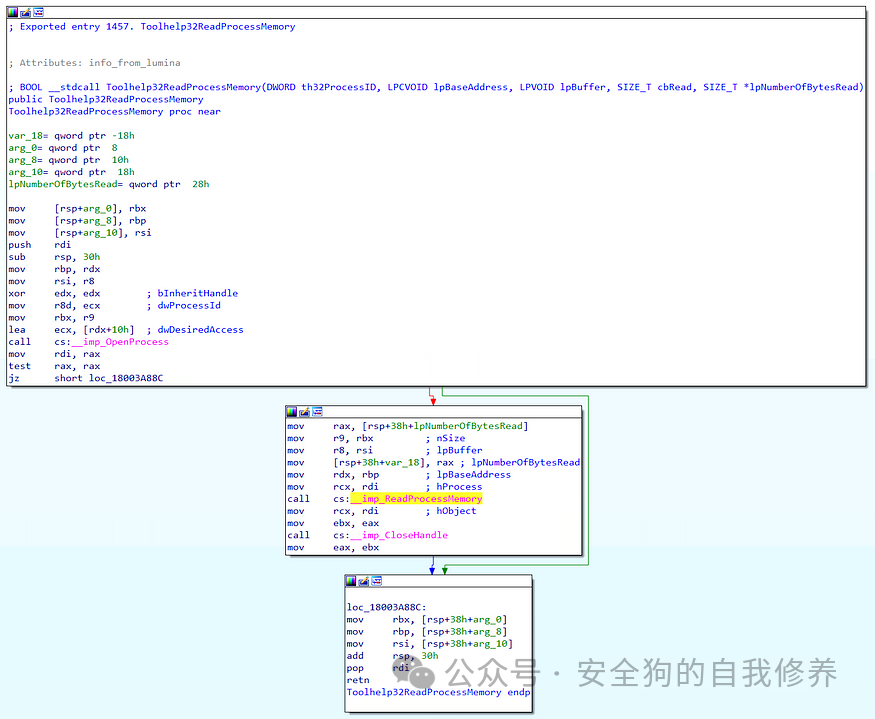The width and height of the screenshot is (875, 719).
Task: Select the 'Exported entry 1457' comment line
Action: click(x=152, y=27)
